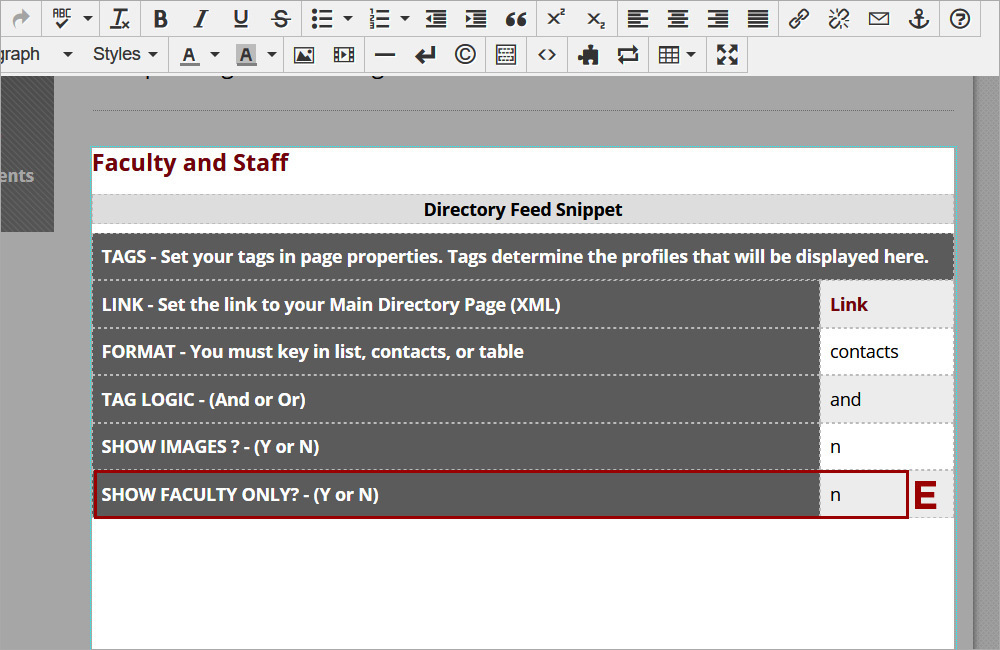Click the Link cell in the snippet table
Image resolution: width=1000 pixels, height=650 pixels.
click(x=885, y=304)
